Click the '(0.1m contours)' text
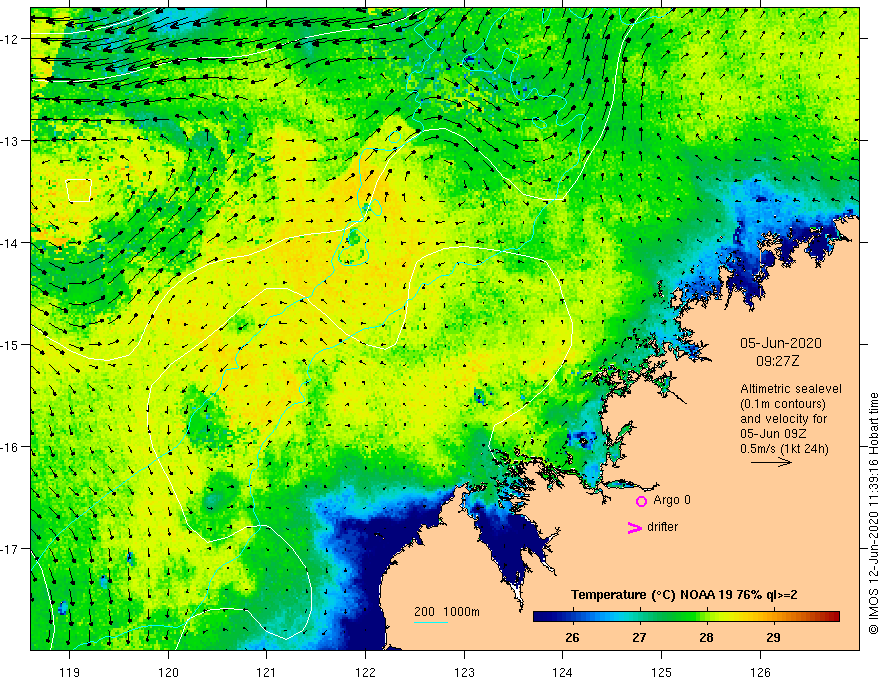880x680 pixels. (x=783, y=404)
